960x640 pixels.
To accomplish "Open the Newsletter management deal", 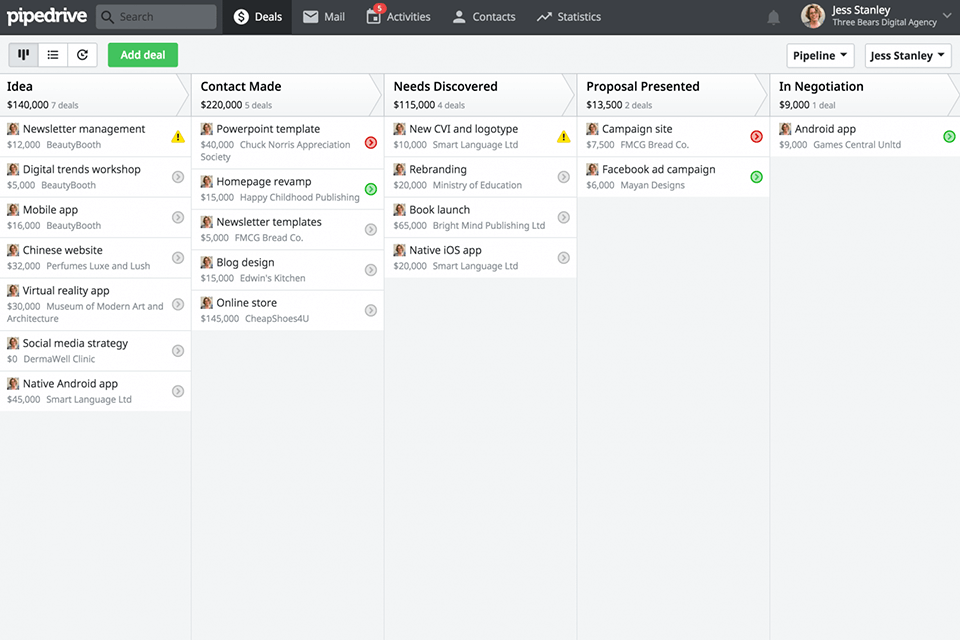I will click(84, 129).
